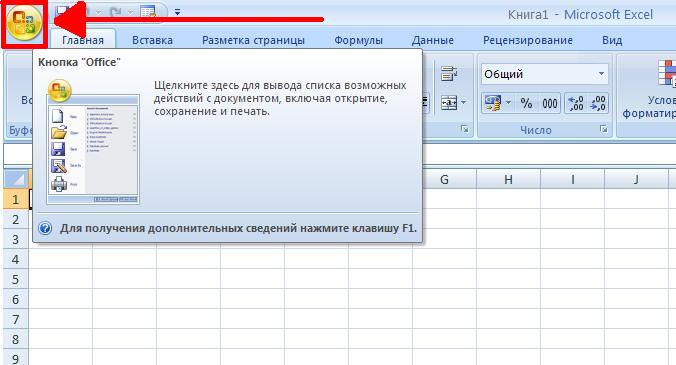Image resolution: width=676 pixels, height=365 pixels.
Task: Expand merge cells options arrow
Action: coord(463,103)
